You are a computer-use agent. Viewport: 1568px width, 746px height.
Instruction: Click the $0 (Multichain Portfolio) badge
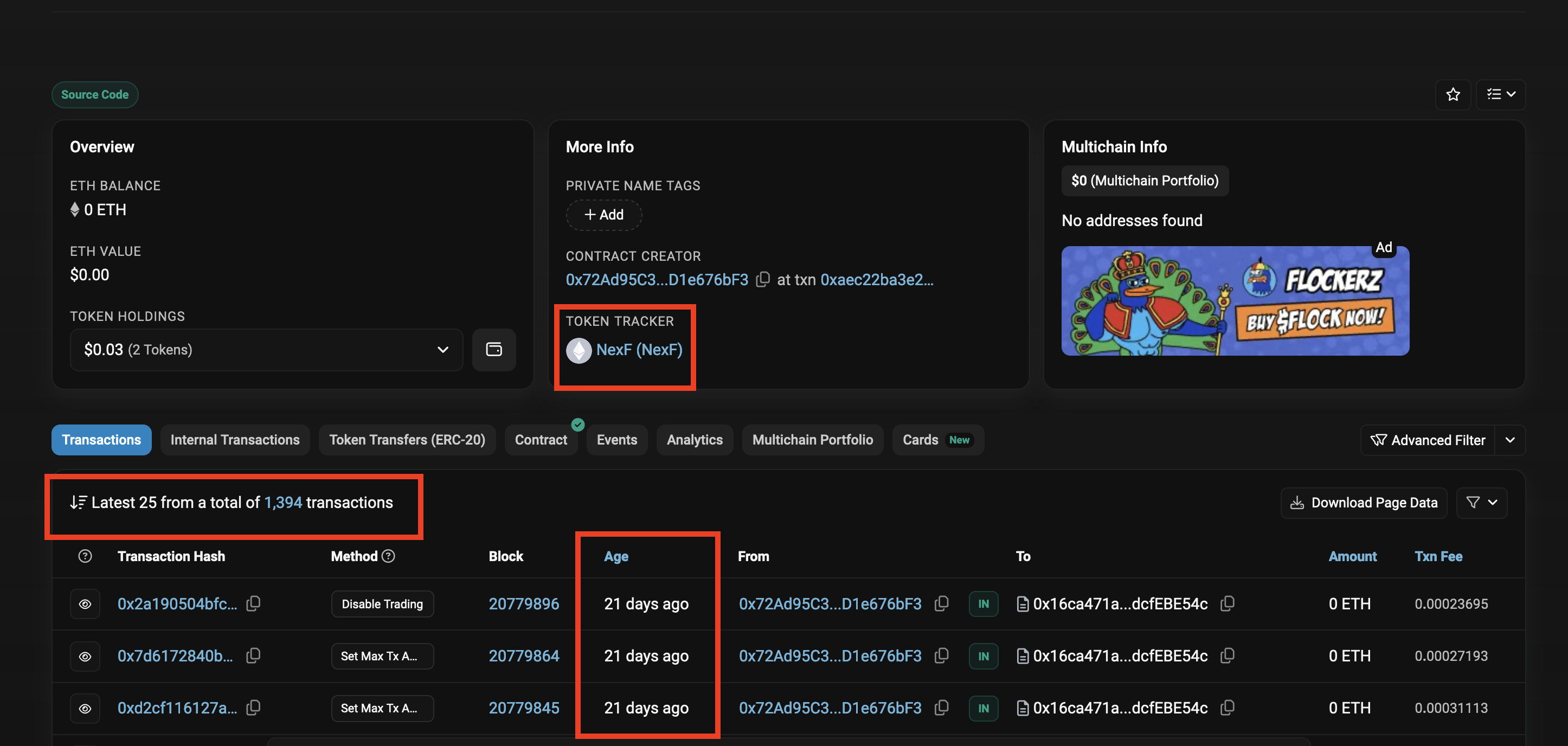point(1145,181)
